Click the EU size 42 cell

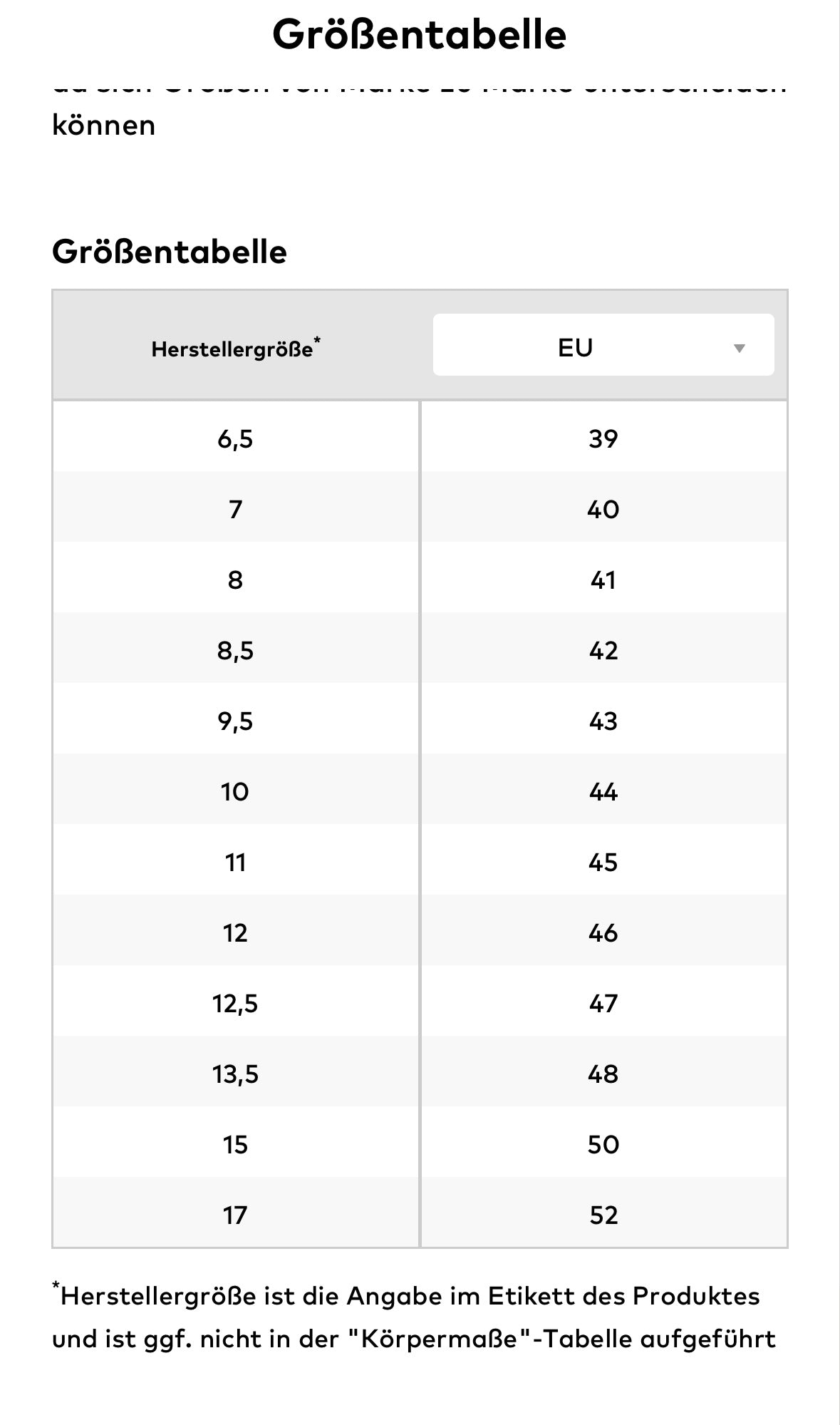click(x=603, y=650)
